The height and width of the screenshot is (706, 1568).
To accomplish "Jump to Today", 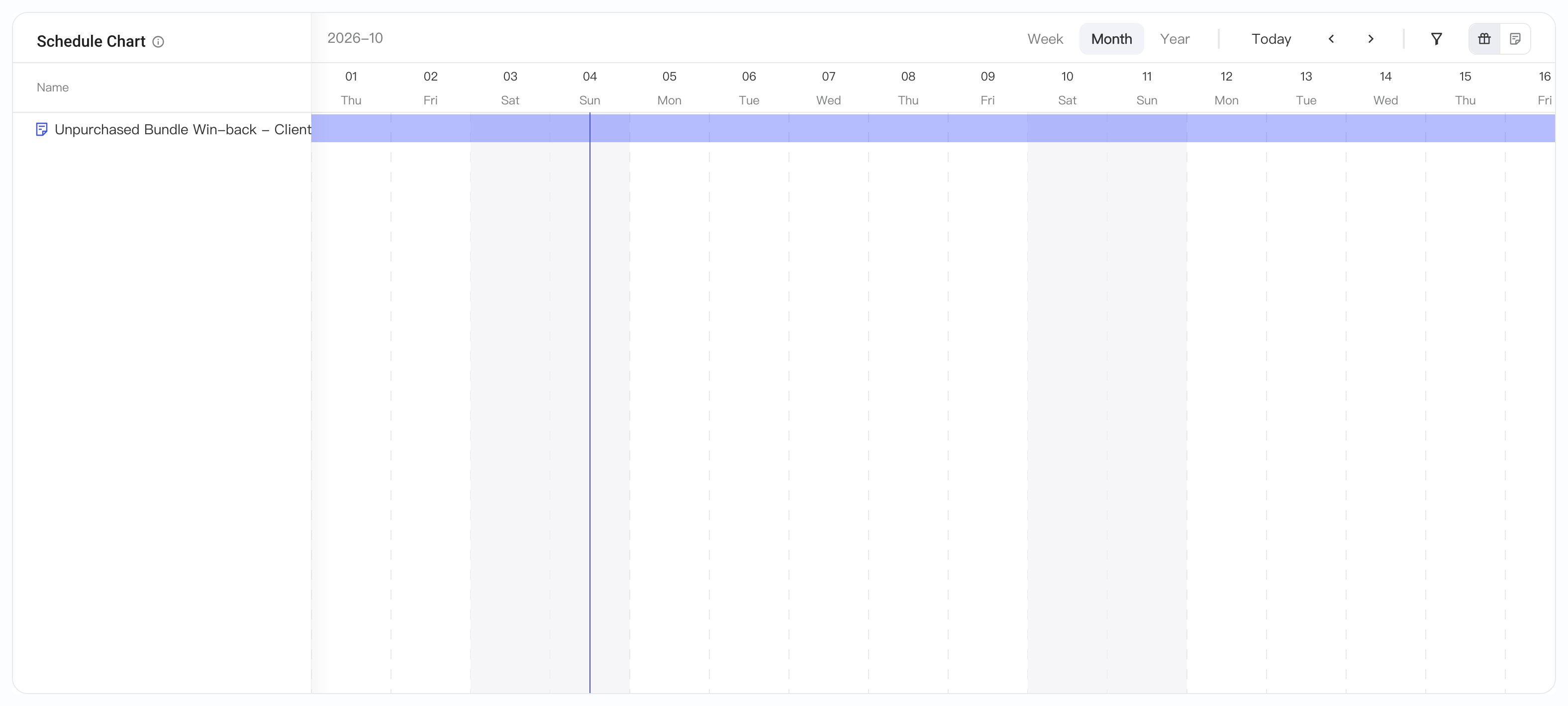I will [x=1271, y=39].
